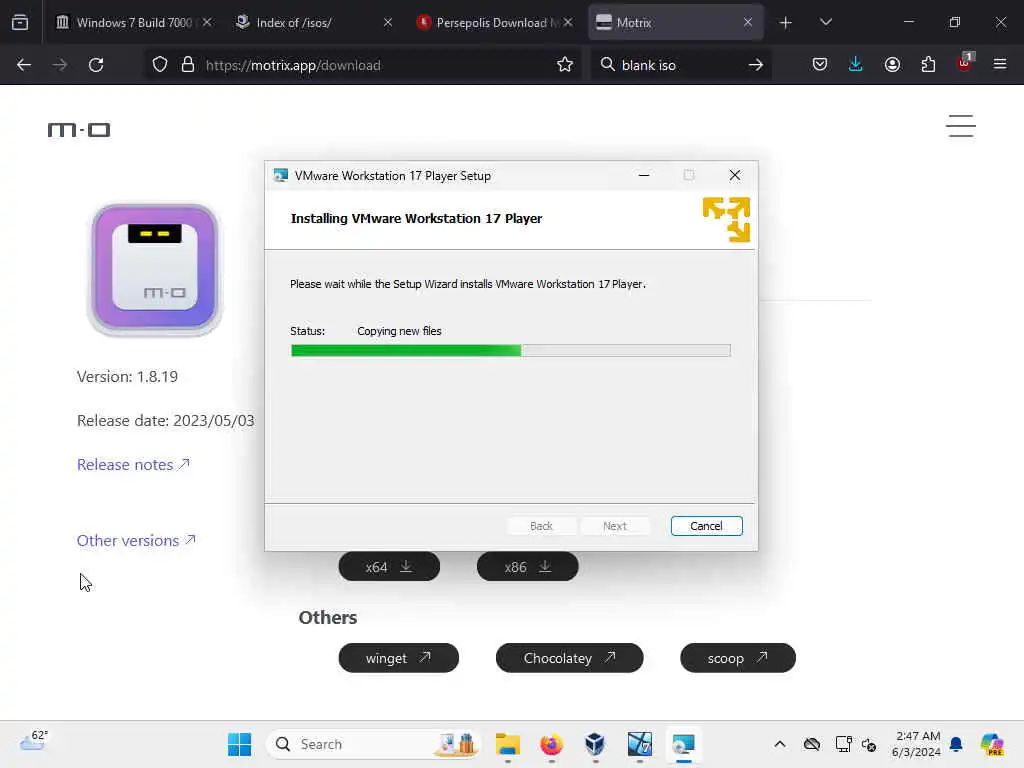This screenshot has width=1024, height=768.
Task: Click the cloud sync-off tray icon
Action: pyautogui.click(x=812, y=744)
